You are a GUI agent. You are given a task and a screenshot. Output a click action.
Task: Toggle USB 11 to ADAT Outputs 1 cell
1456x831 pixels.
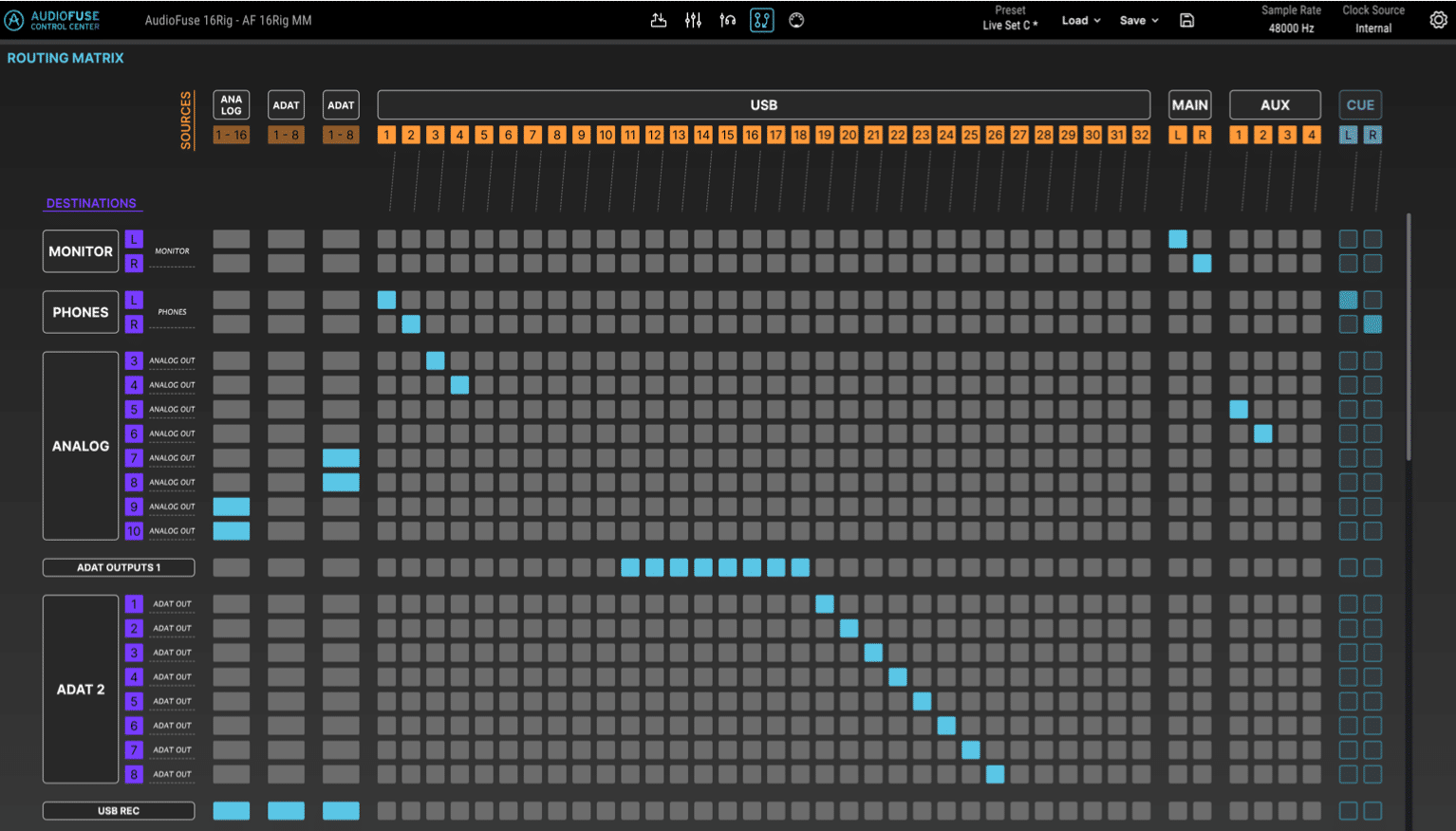tap(630, 567)
